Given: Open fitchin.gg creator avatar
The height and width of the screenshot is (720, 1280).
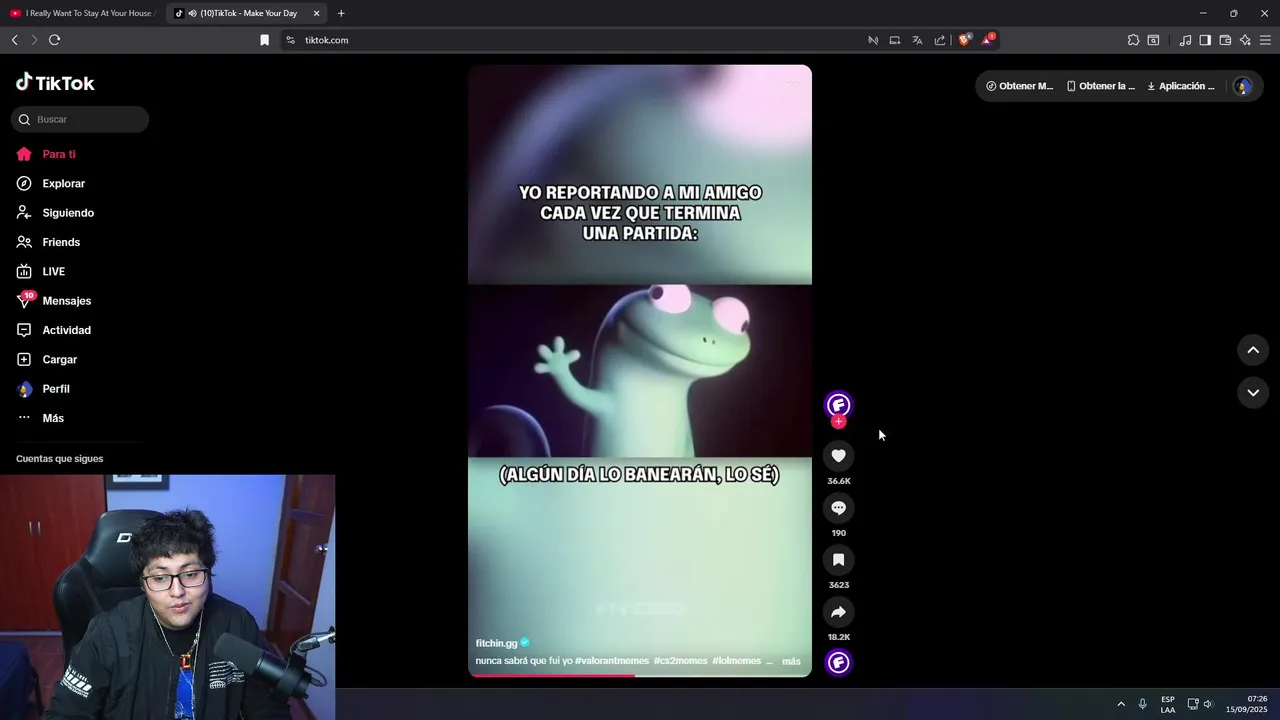Looking at the screenshot, I should coord(839,404).
